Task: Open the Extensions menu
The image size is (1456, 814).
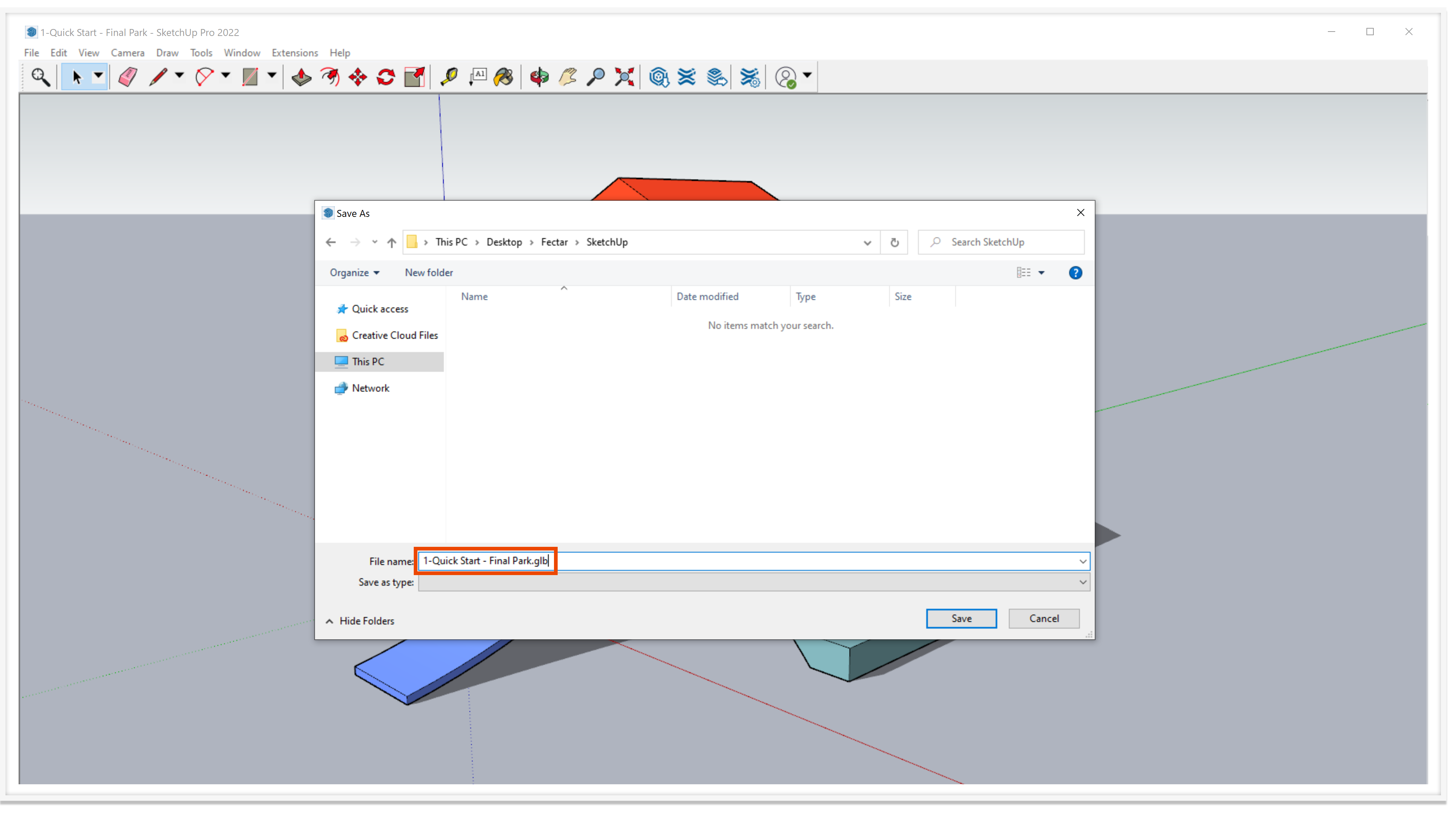Action: 295,53
